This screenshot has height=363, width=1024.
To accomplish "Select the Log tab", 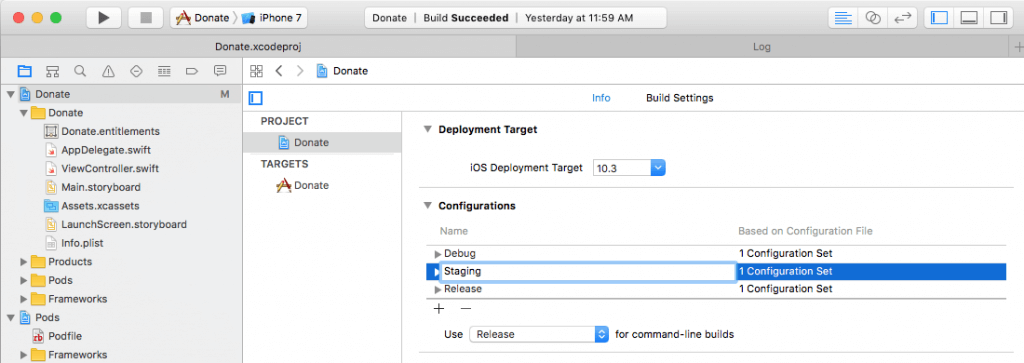I will coord(761,47).
